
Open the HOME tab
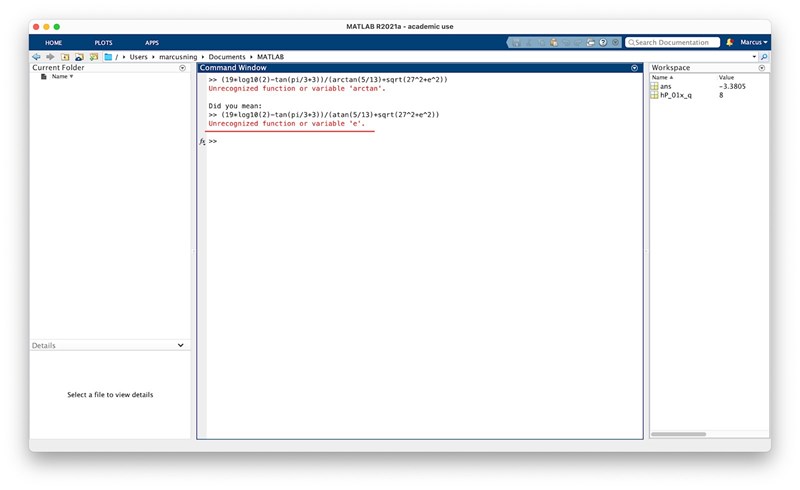53,43
